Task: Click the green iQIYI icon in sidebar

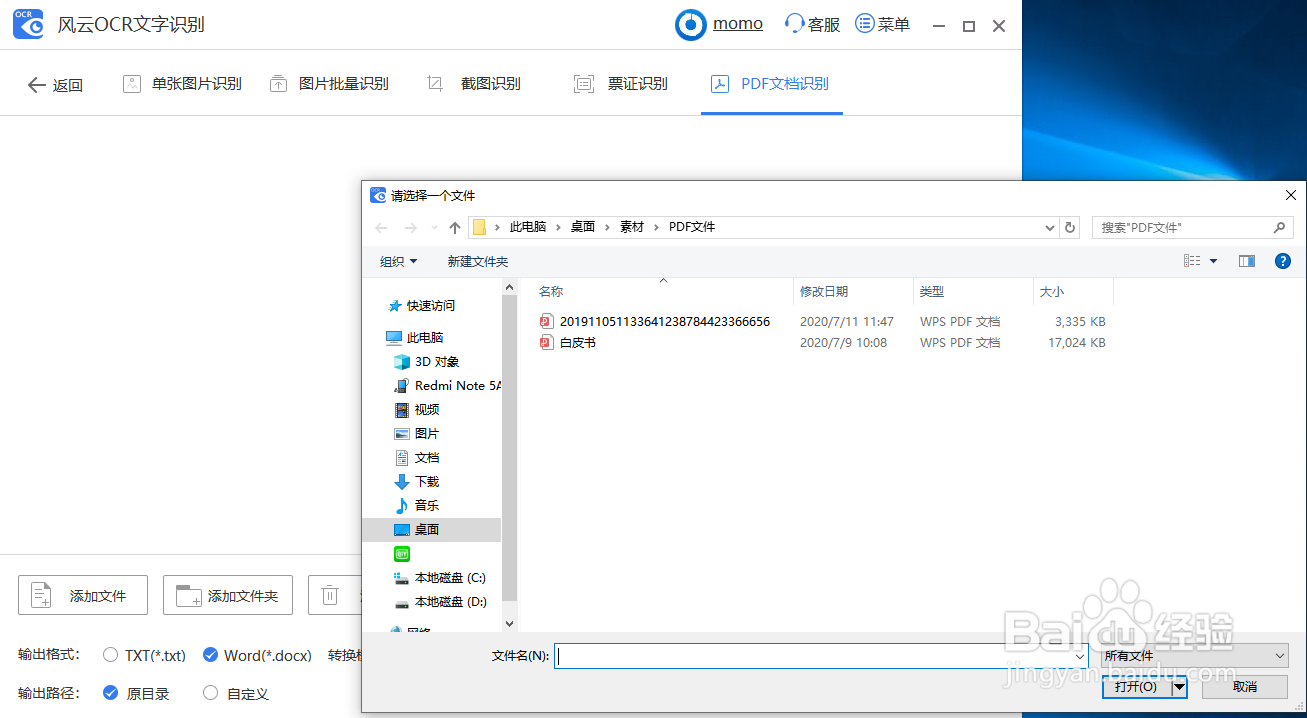Action: point(402,554)
